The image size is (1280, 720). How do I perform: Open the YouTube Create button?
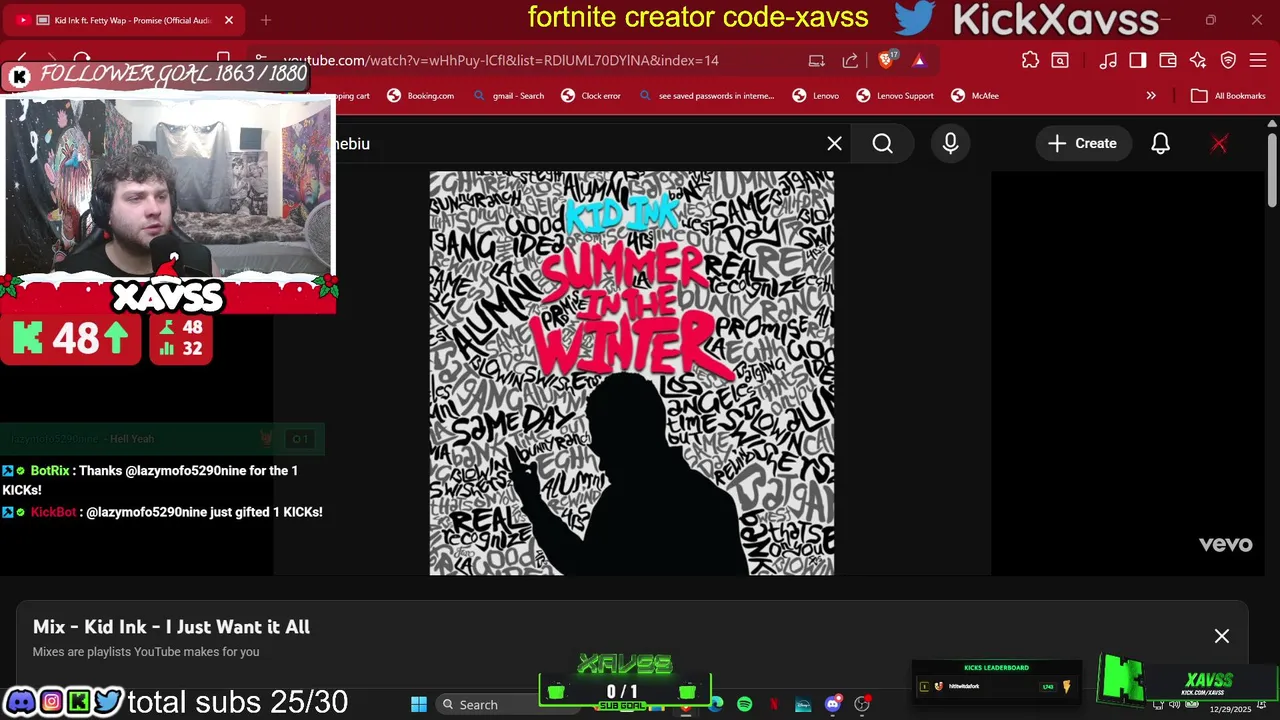coord(1082,144)
